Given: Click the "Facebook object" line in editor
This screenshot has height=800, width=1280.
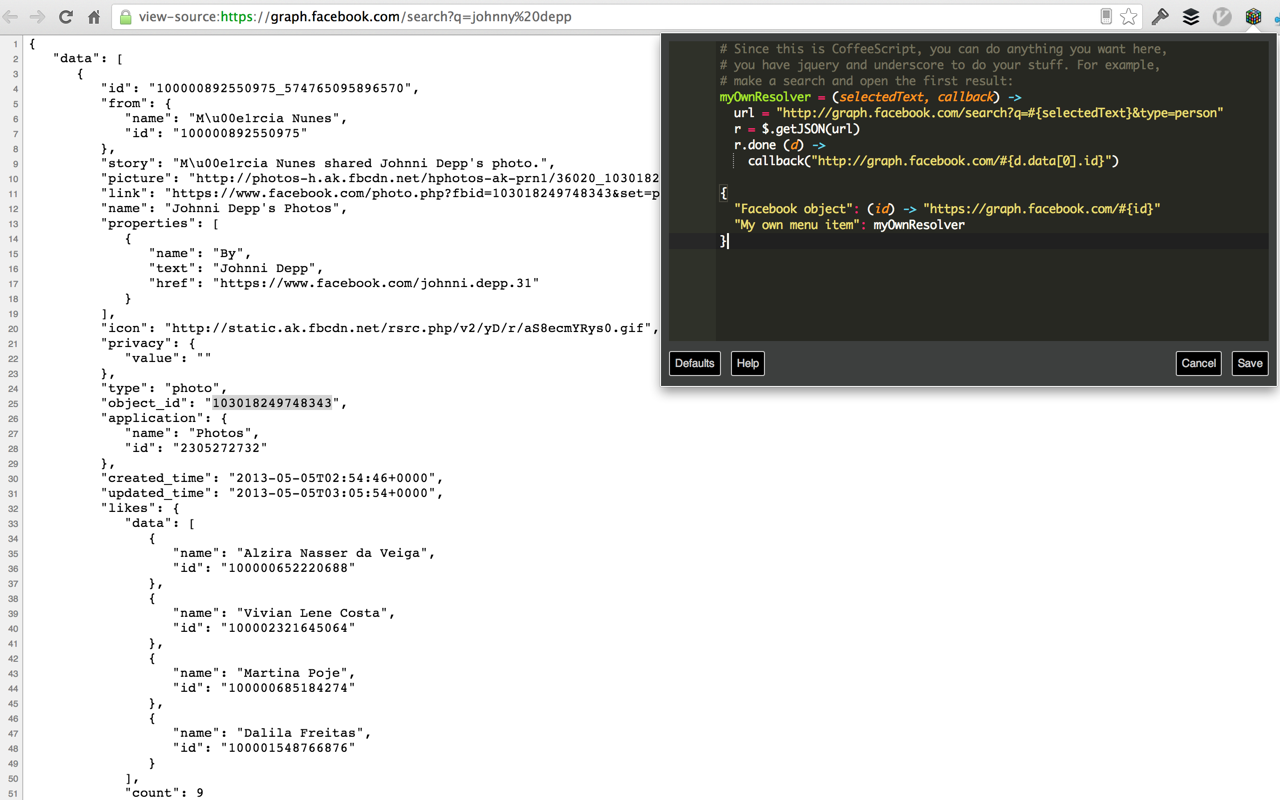Looking at the screenshot, I should point(946,209).
